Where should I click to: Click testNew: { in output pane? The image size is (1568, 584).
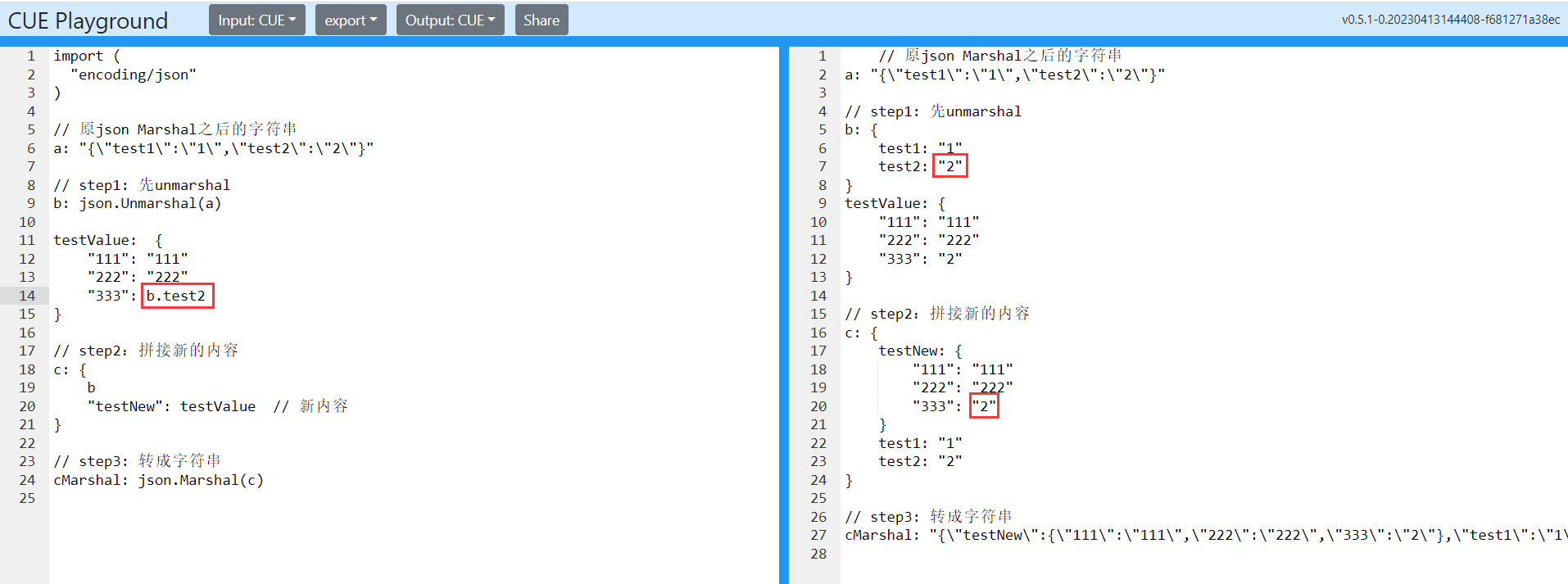[921, 351]
